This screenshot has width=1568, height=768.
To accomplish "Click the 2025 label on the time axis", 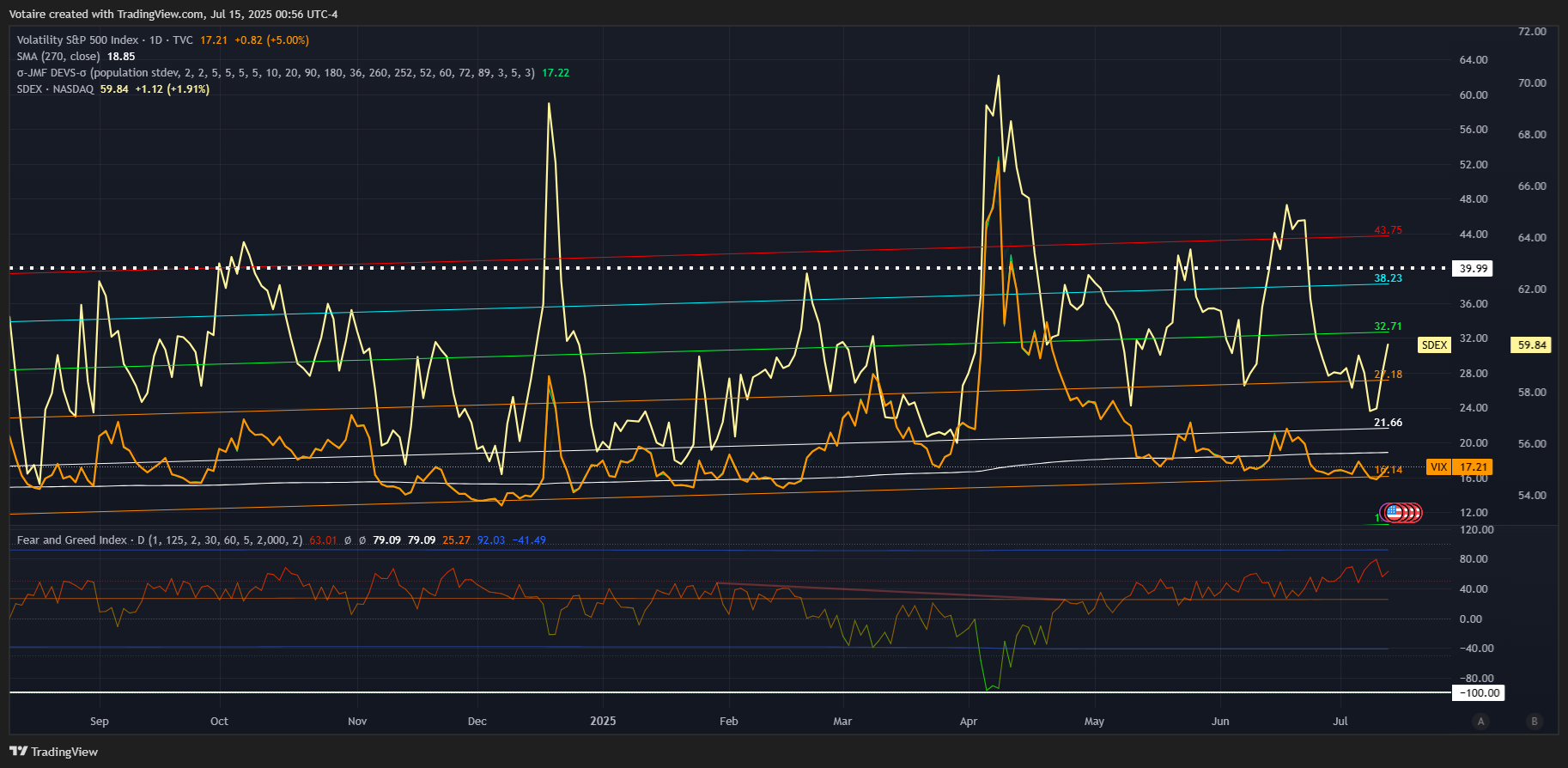I will point(603,722).
